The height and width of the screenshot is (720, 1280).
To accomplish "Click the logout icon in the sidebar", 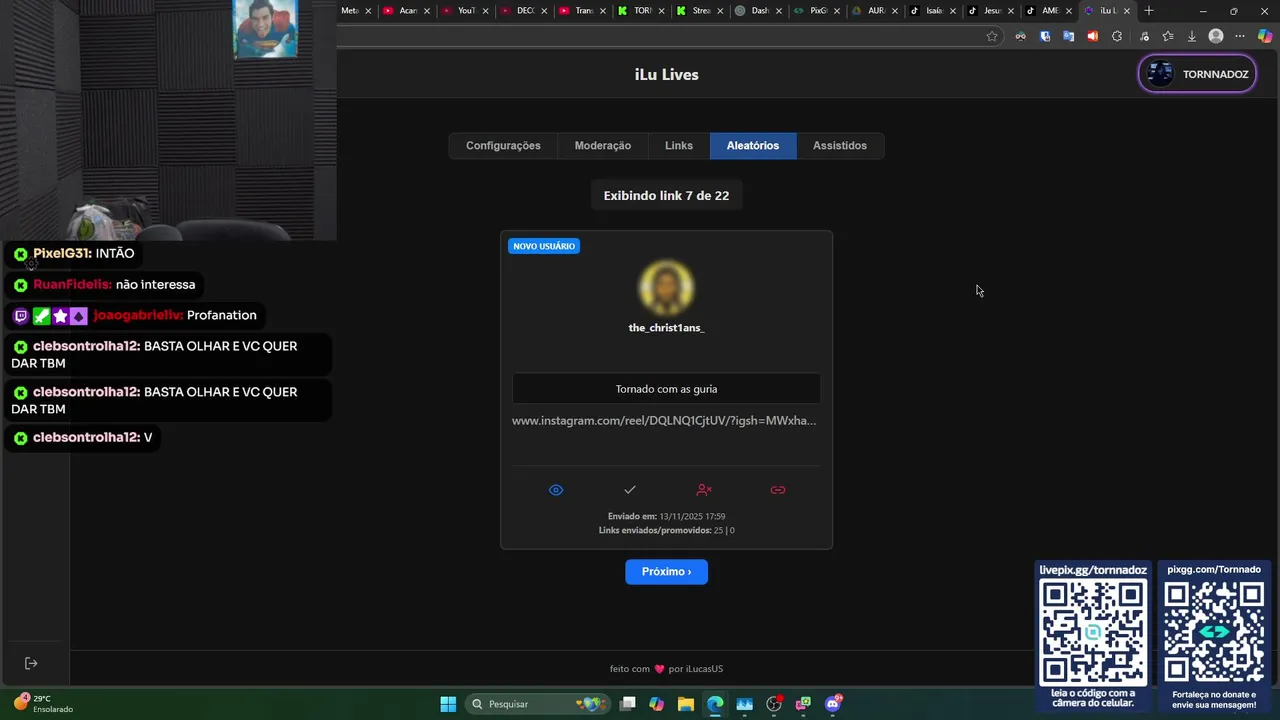I will pyautogui.click(x=31, y=663).
